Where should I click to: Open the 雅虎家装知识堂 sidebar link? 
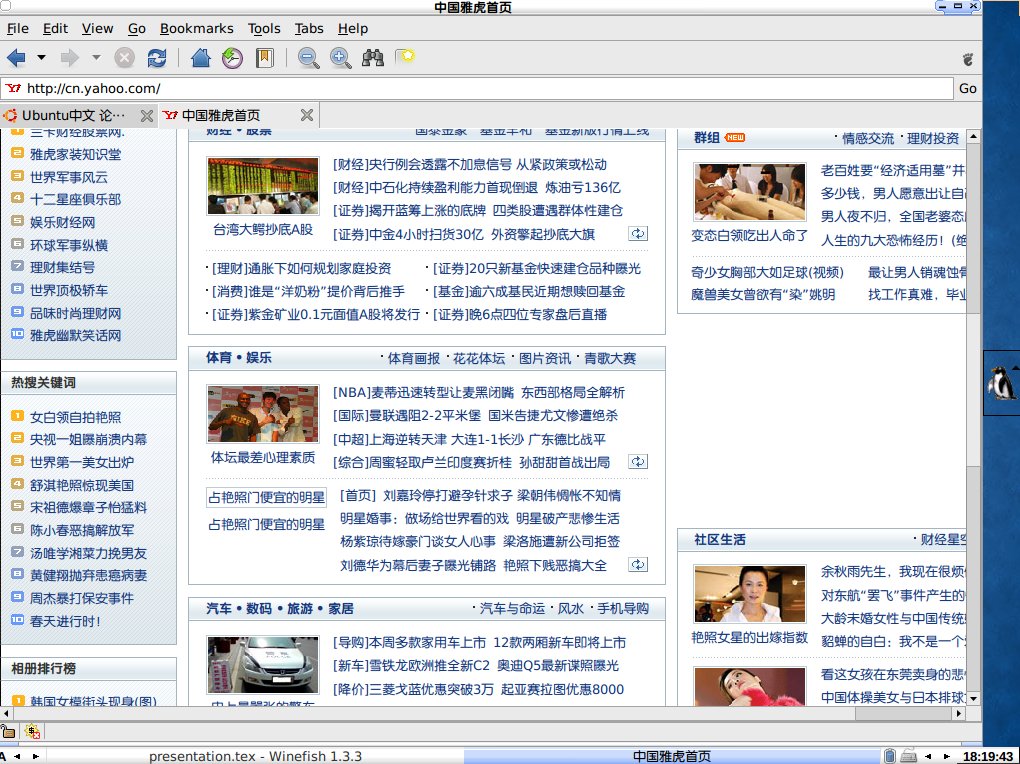pos(75,155)
